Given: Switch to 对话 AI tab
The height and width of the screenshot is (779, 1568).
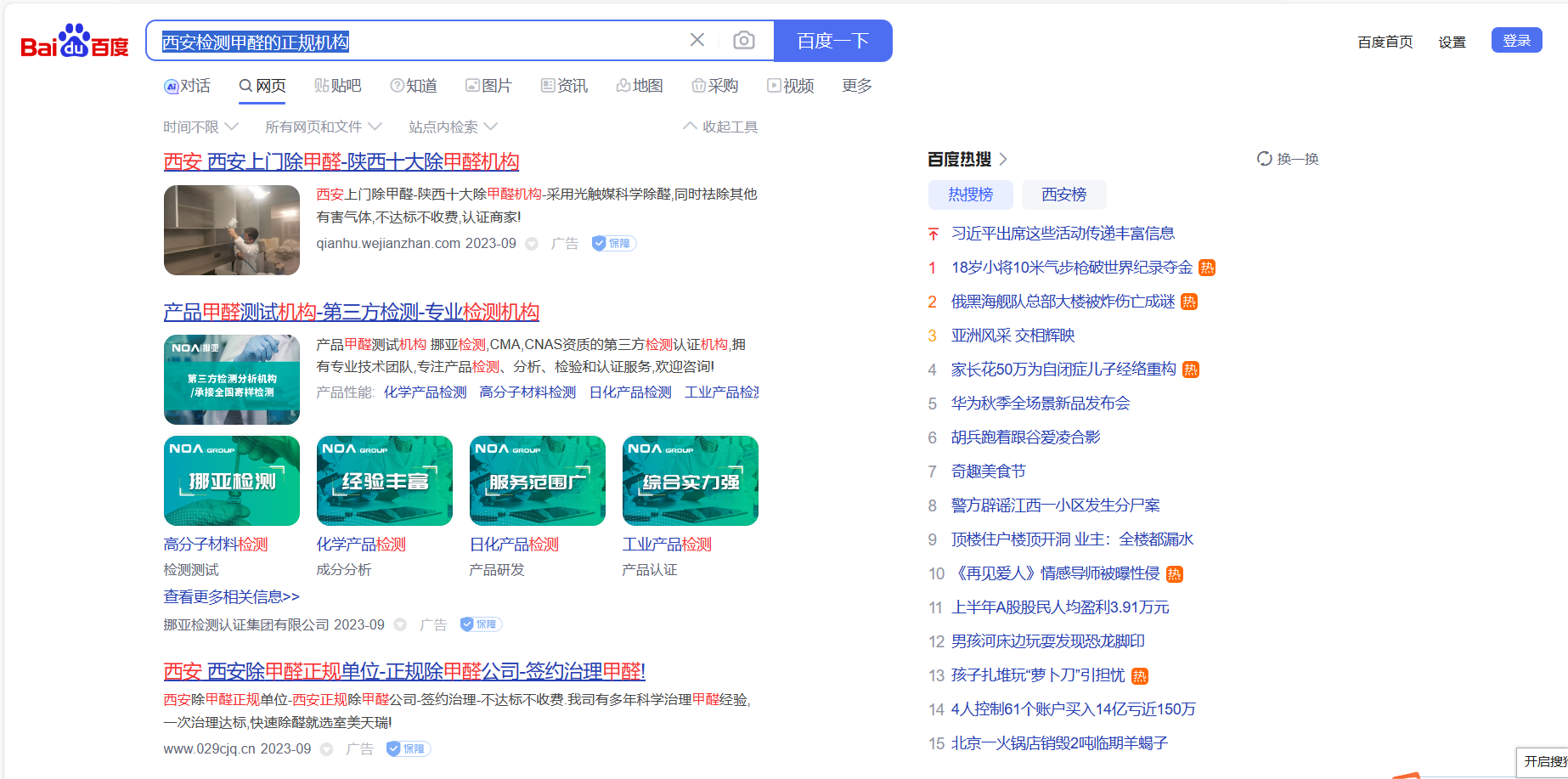Looking at the screenshot, I should [187, 86].
